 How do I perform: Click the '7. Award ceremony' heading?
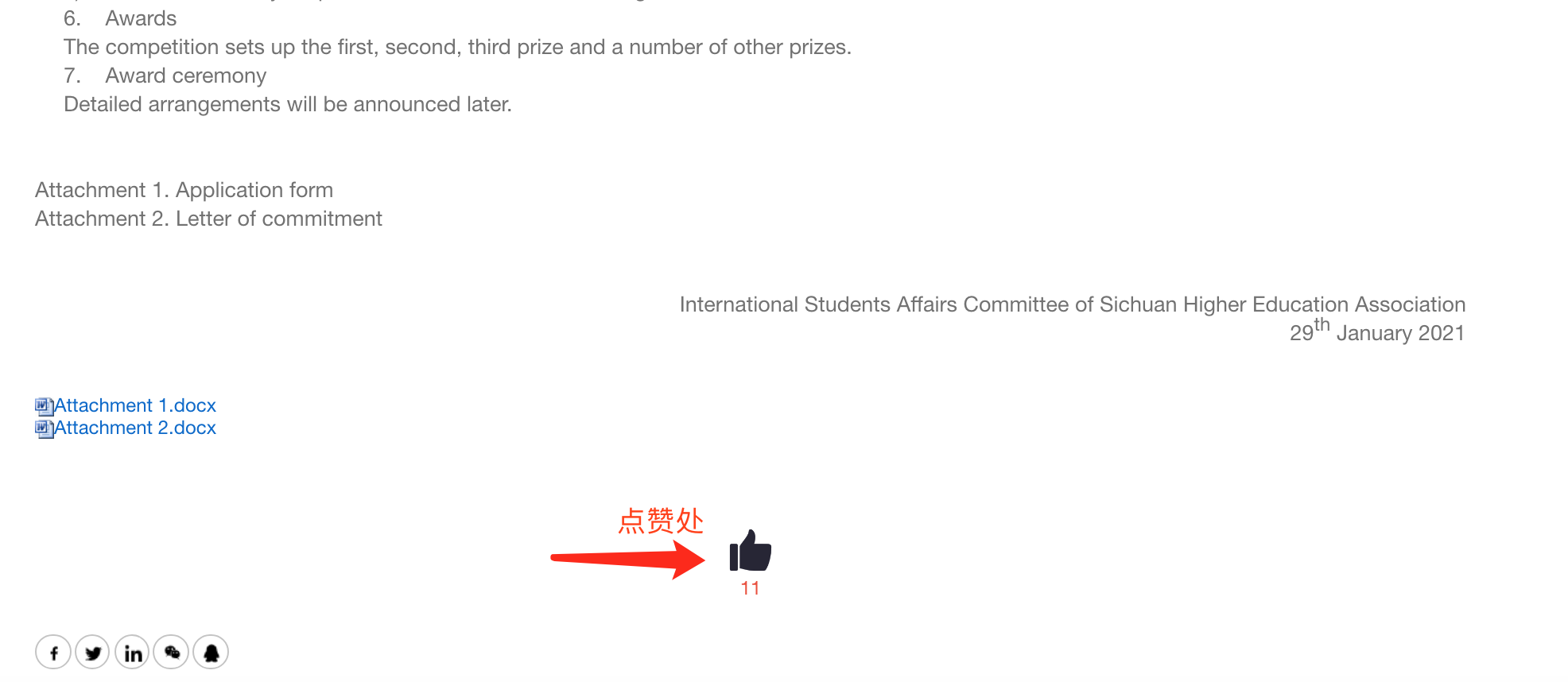pos(165,76)
